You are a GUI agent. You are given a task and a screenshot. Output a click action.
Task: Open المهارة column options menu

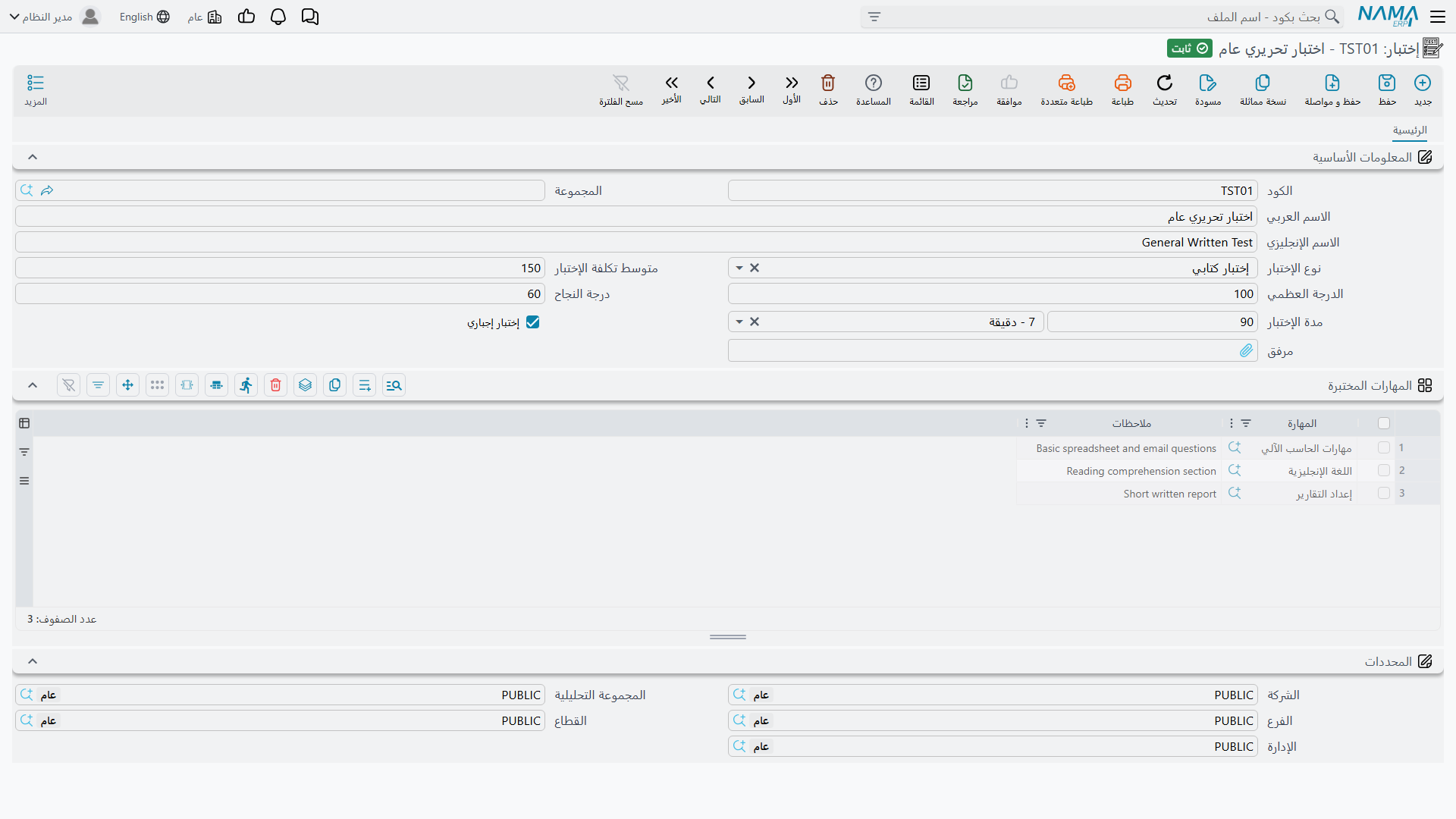[1231, 423]
